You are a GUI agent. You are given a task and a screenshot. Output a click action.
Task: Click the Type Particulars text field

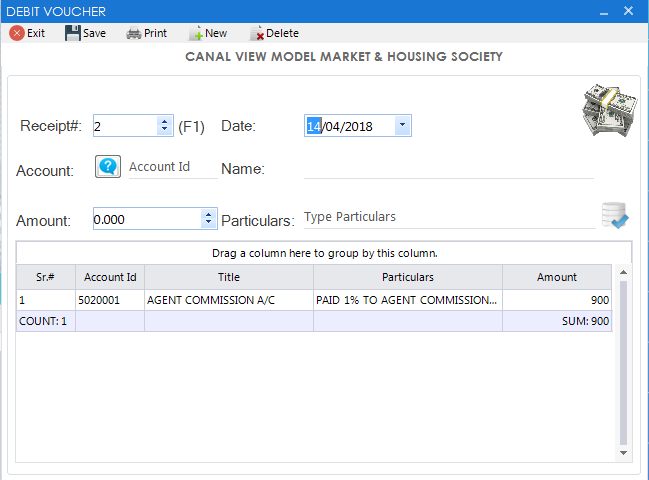448,217
